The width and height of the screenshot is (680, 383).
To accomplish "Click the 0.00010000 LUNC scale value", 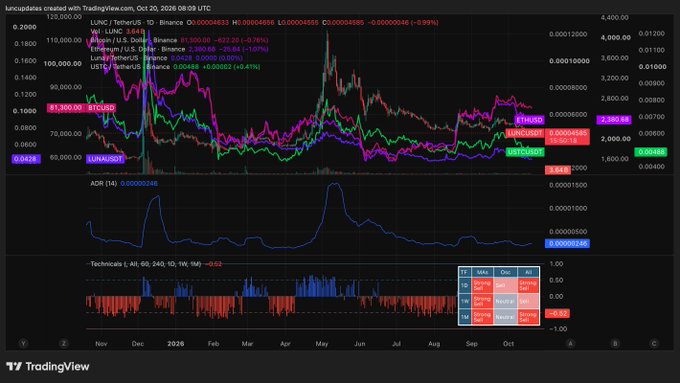I will tap(569, 61).
